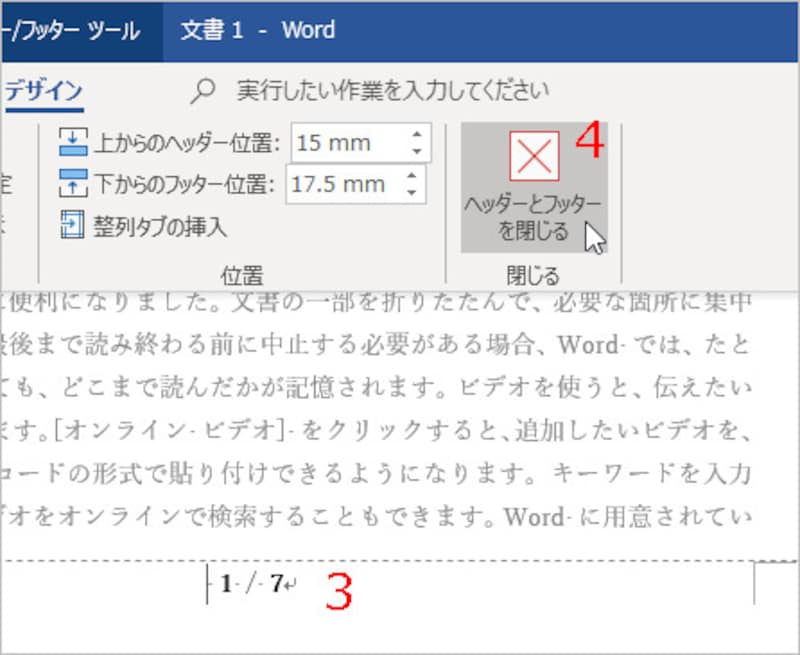Viewport: 800px width, 655px height.
Task: Click the ヘッダー/フッター ツール title tab
Action: [70, 30]
